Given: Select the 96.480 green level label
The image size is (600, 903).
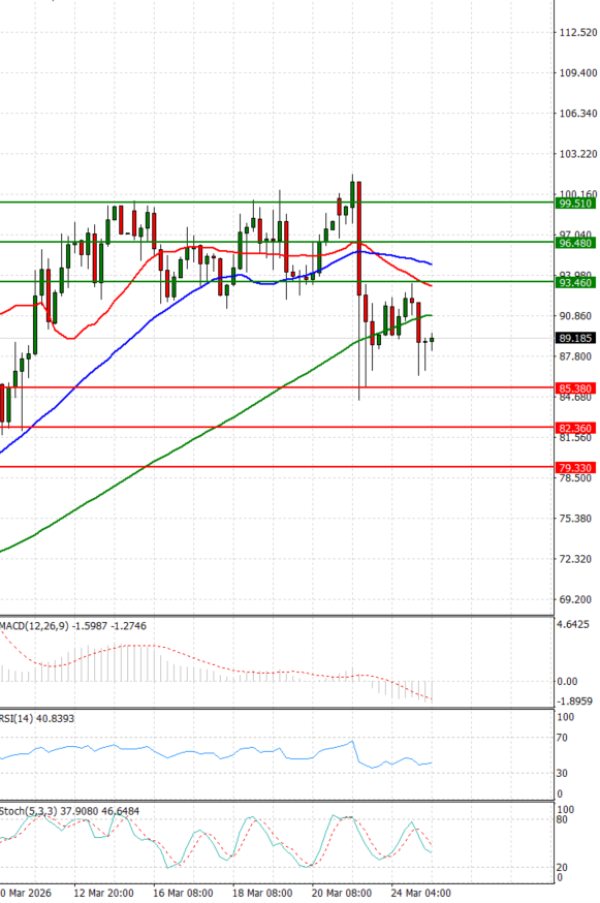Looking at the screenshot, I should (x=575, y=243).
